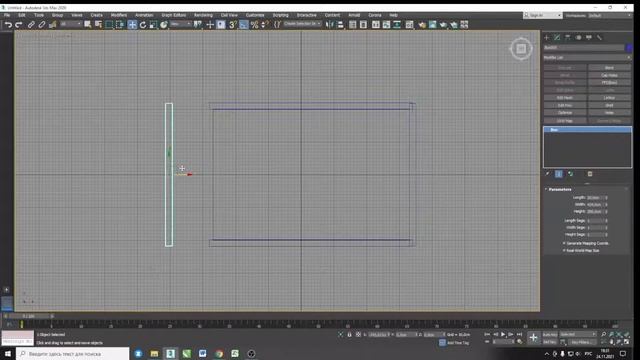Click the ViewCube in the viewport

[521, 49]
